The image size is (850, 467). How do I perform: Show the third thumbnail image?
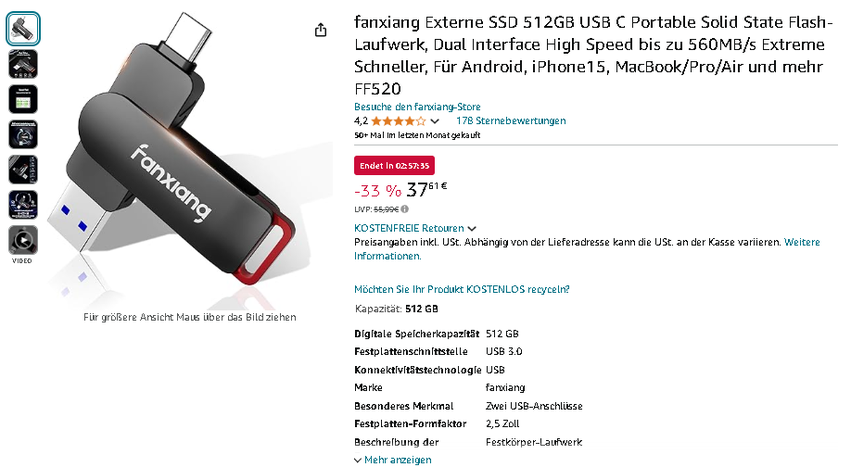coord(23,99)
